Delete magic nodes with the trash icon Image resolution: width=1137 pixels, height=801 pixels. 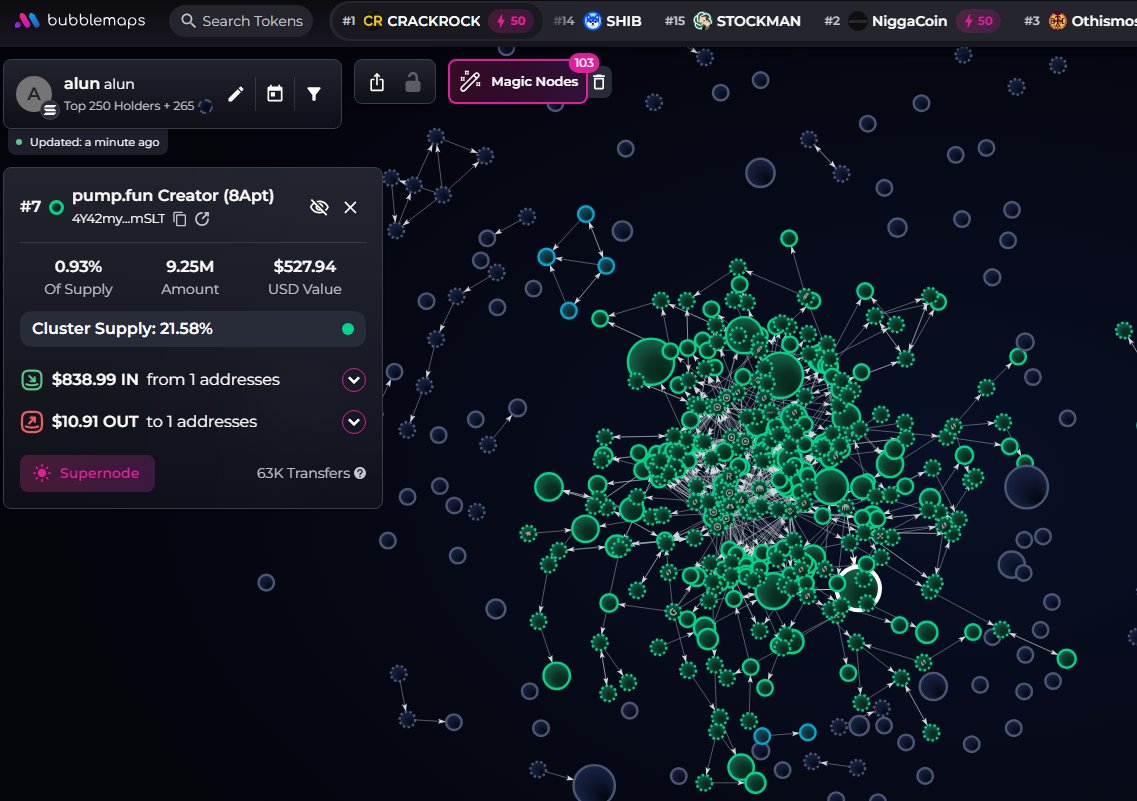[599, 82]
